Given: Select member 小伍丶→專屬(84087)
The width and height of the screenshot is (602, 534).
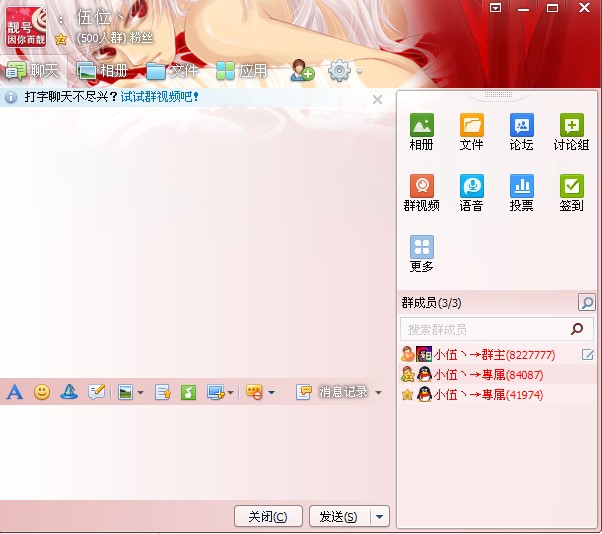Looking at the screenshot, I should pyautogui.click(x=498, y=375).
